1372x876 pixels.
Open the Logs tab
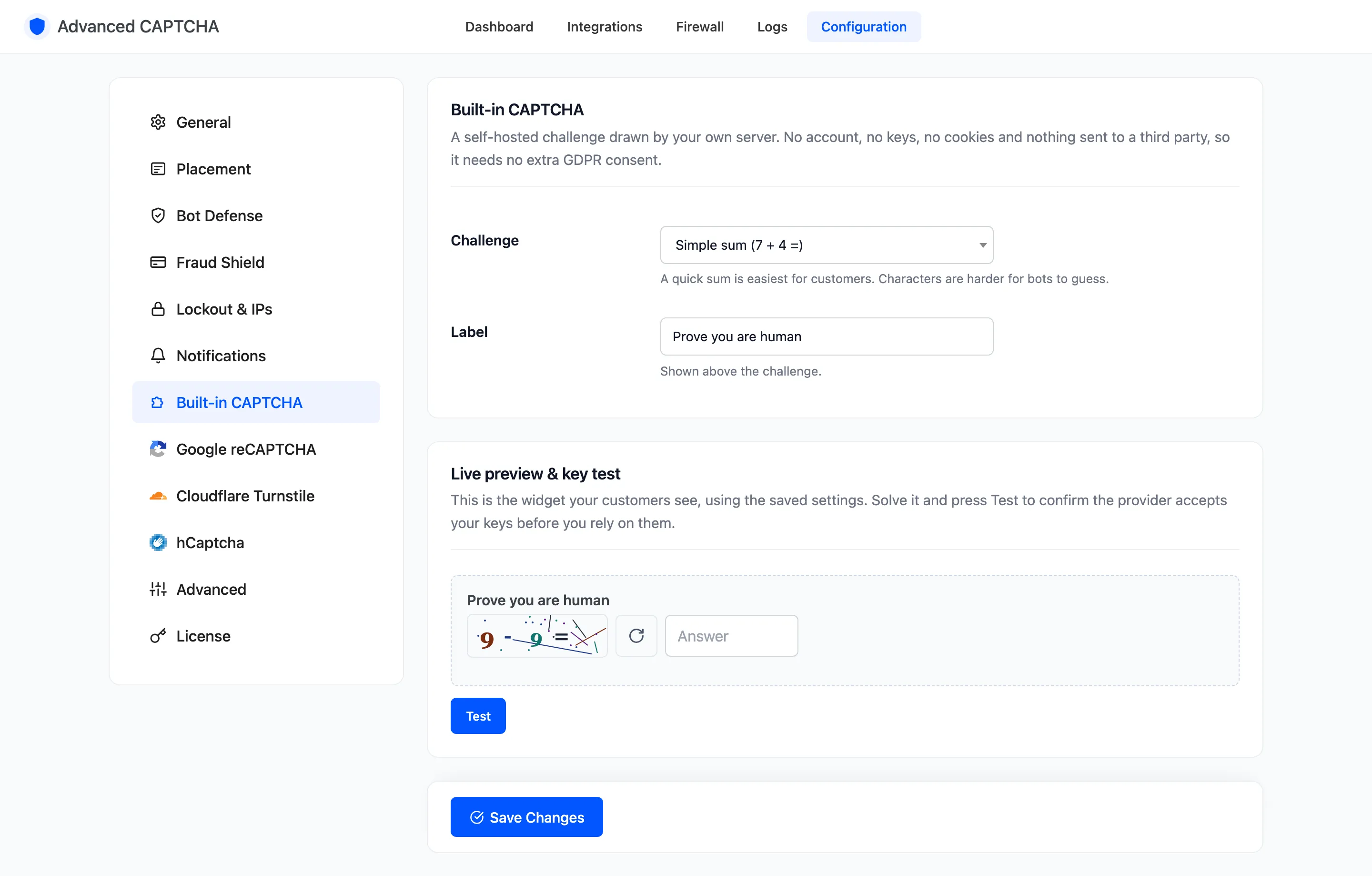click(x=772, y=27)
